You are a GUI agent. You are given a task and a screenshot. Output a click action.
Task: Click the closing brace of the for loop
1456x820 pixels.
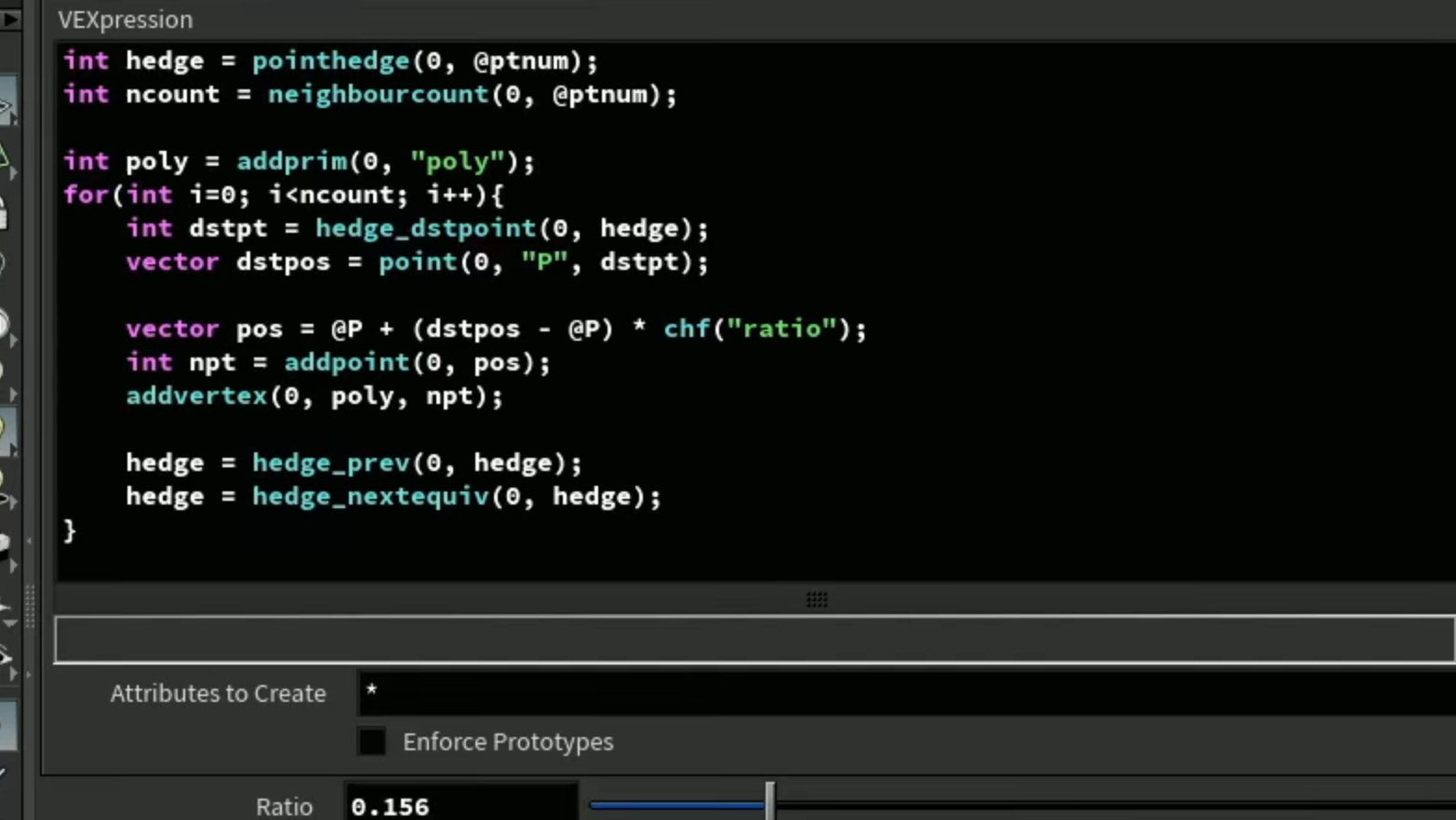coord(70,531)
